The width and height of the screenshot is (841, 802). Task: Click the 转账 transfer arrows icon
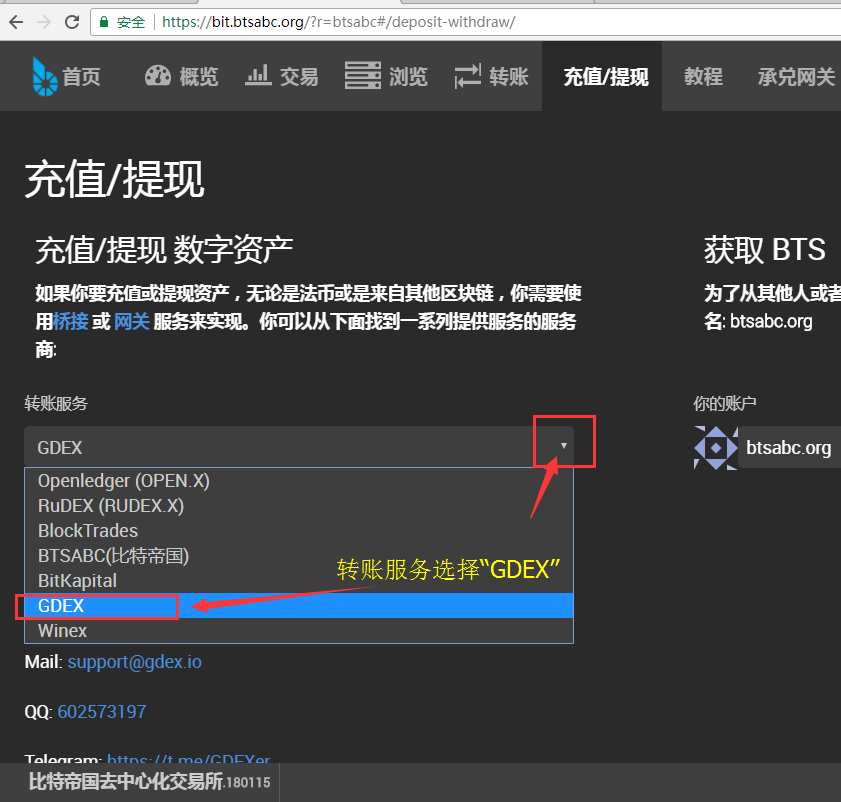[x=468, y=76]
